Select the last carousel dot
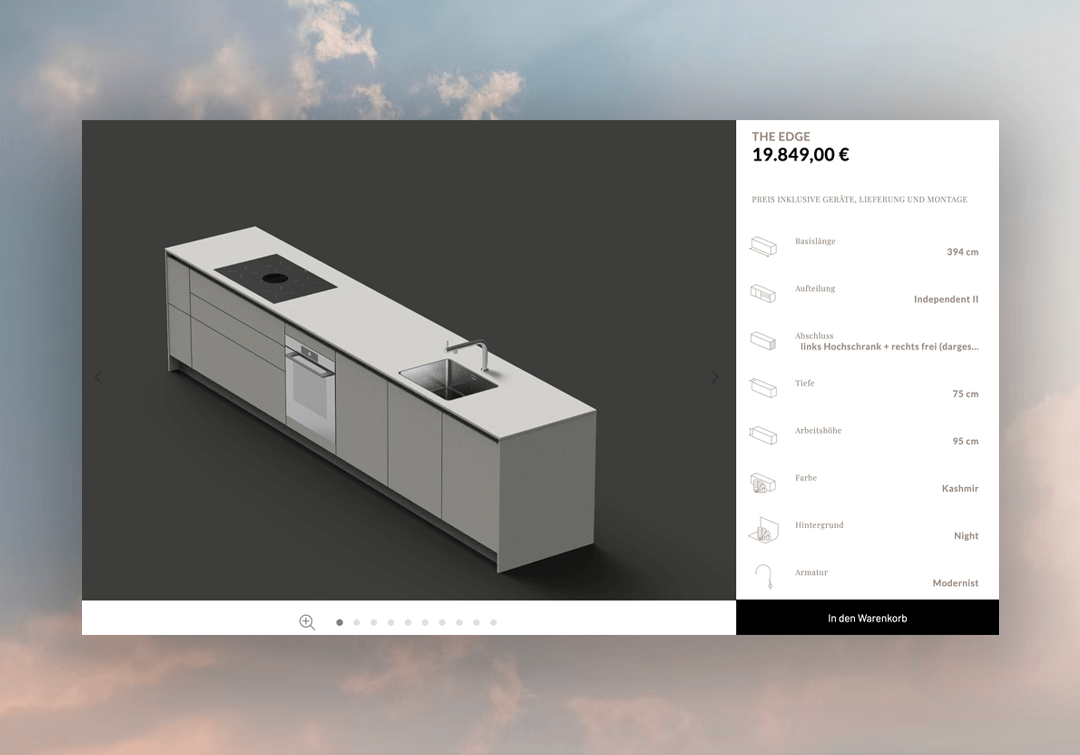The height and width of the screenshot is (755, 1080). coord(493,622)
